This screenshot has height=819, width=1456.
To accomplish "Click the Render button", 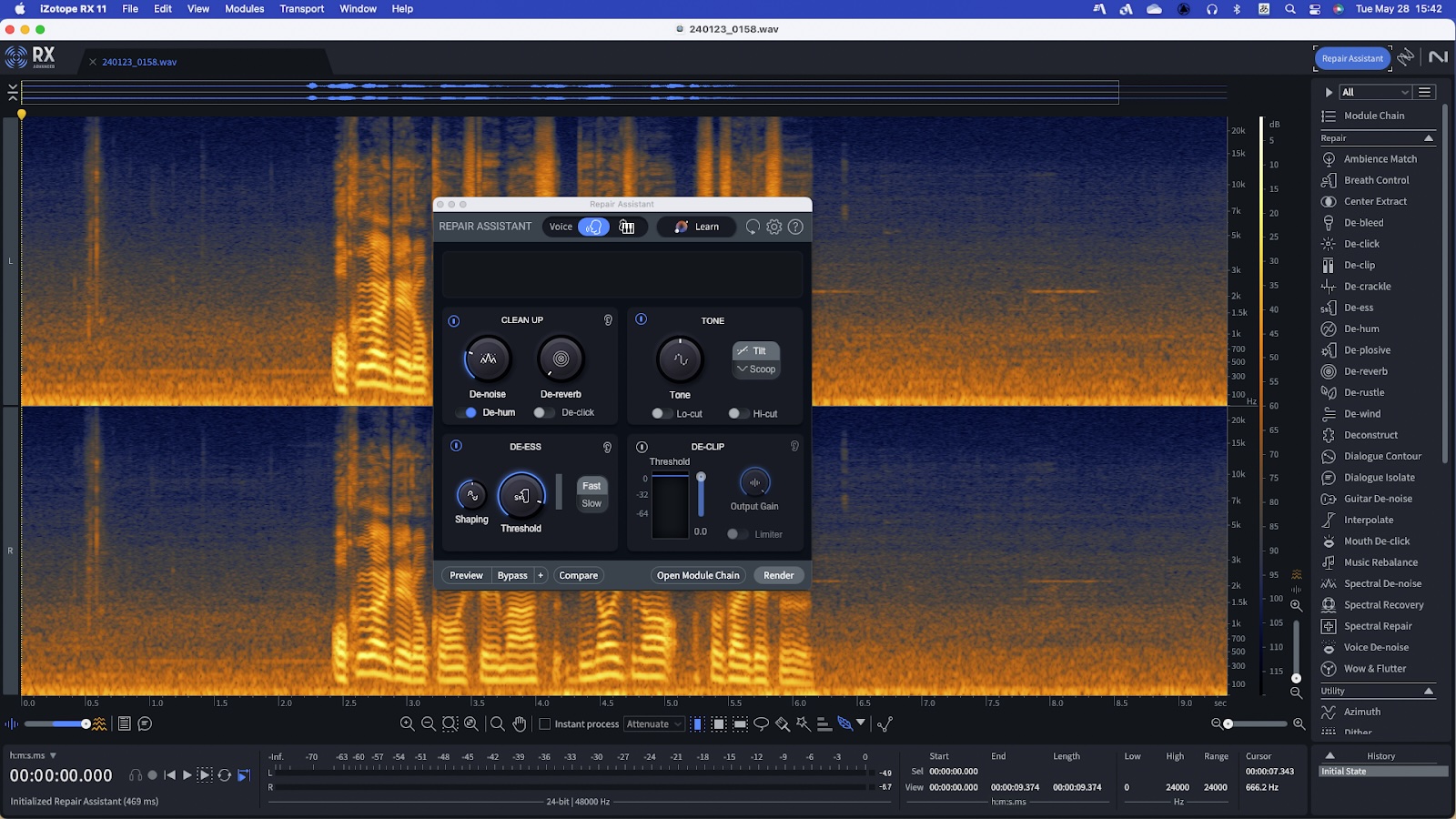I will pyautogui.click(x=779, y=575).
